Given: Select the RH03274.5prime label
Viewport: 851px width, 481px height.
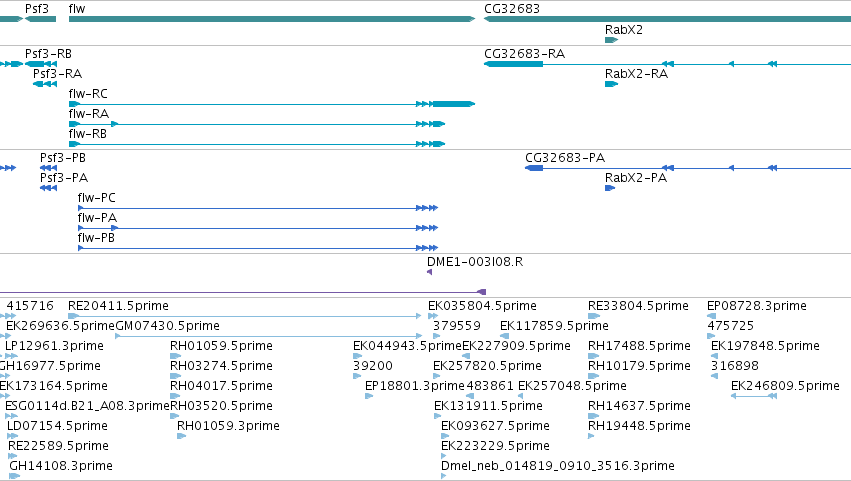Looking at the screenshot, I should [221, 366].
